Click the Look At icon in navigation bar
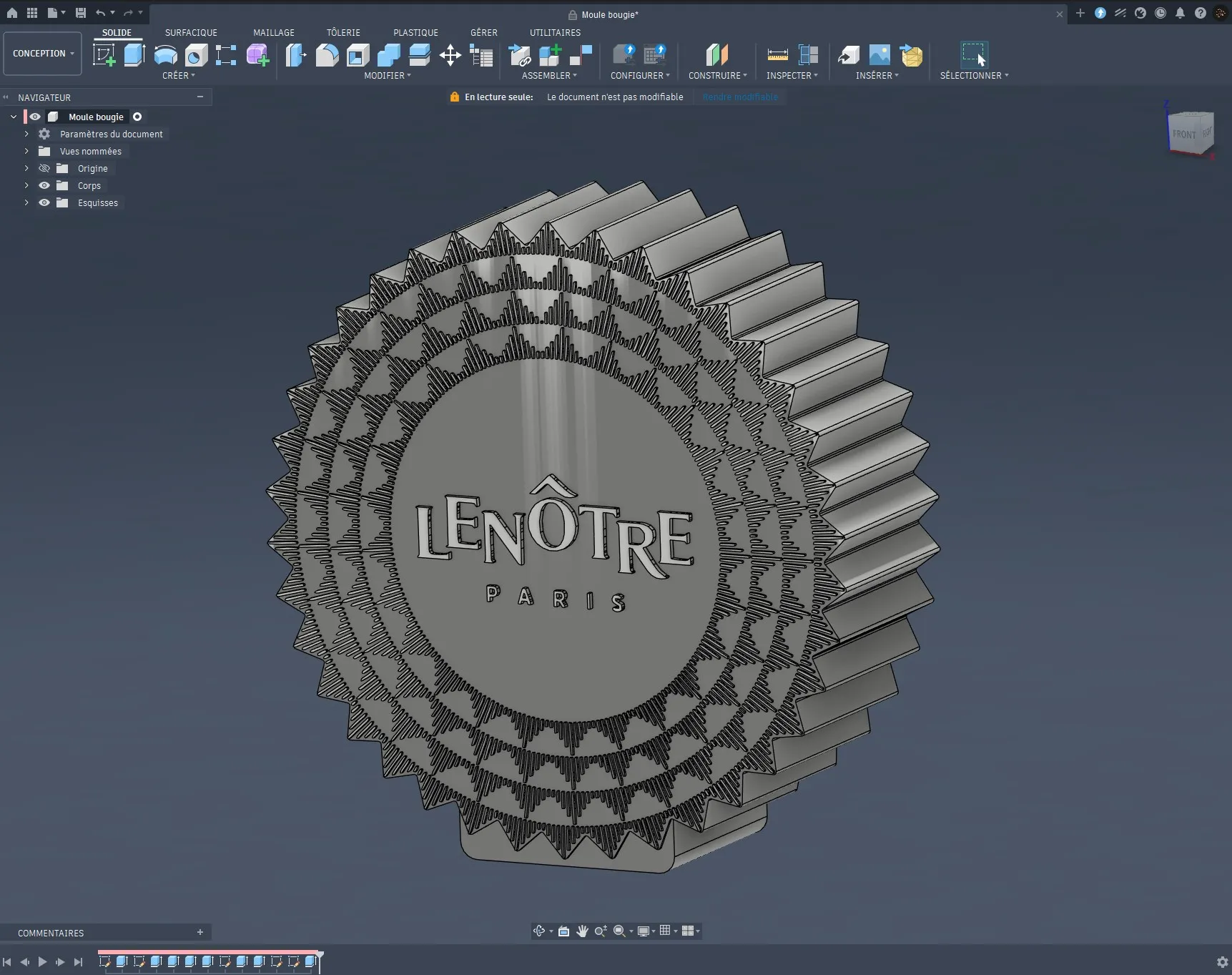The width and height of the screenshot is (1232, 975). [x=563, y=931]
